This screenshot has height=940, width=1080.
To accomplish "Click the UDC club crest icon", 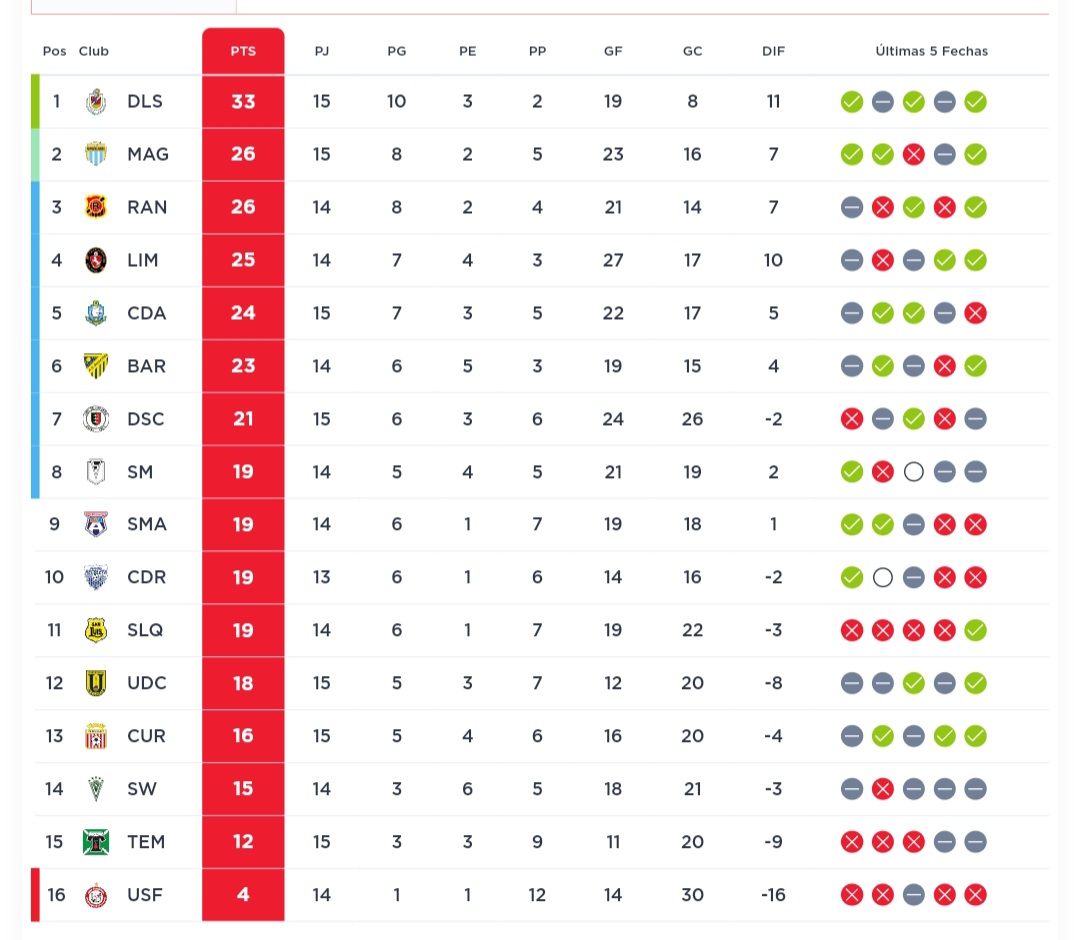I will (96, 683).
